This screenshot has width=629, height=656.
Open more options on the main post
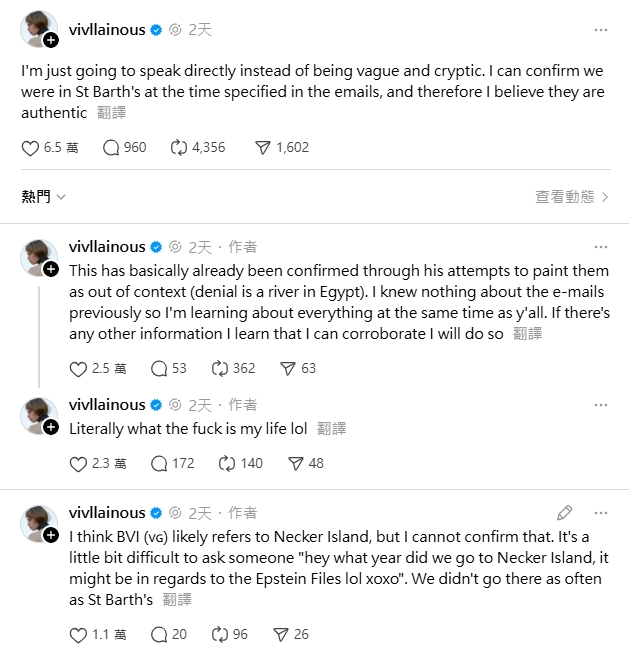click(600, 30)
